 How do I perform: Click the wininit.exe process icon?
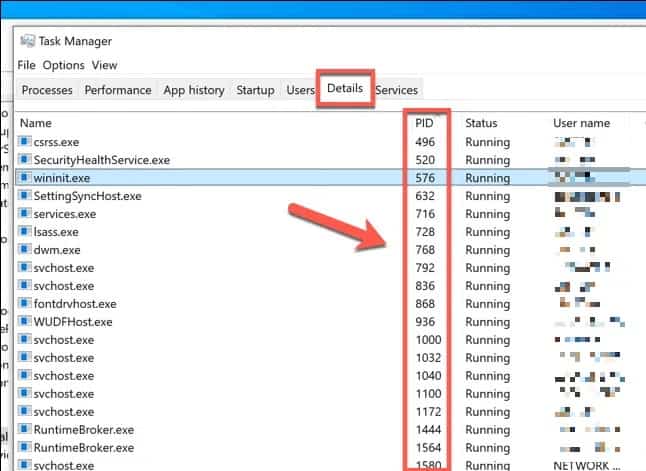24,177
